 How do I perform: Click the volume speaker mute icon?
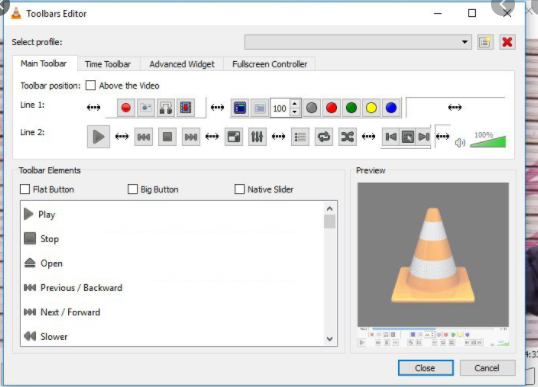[460, 142]
